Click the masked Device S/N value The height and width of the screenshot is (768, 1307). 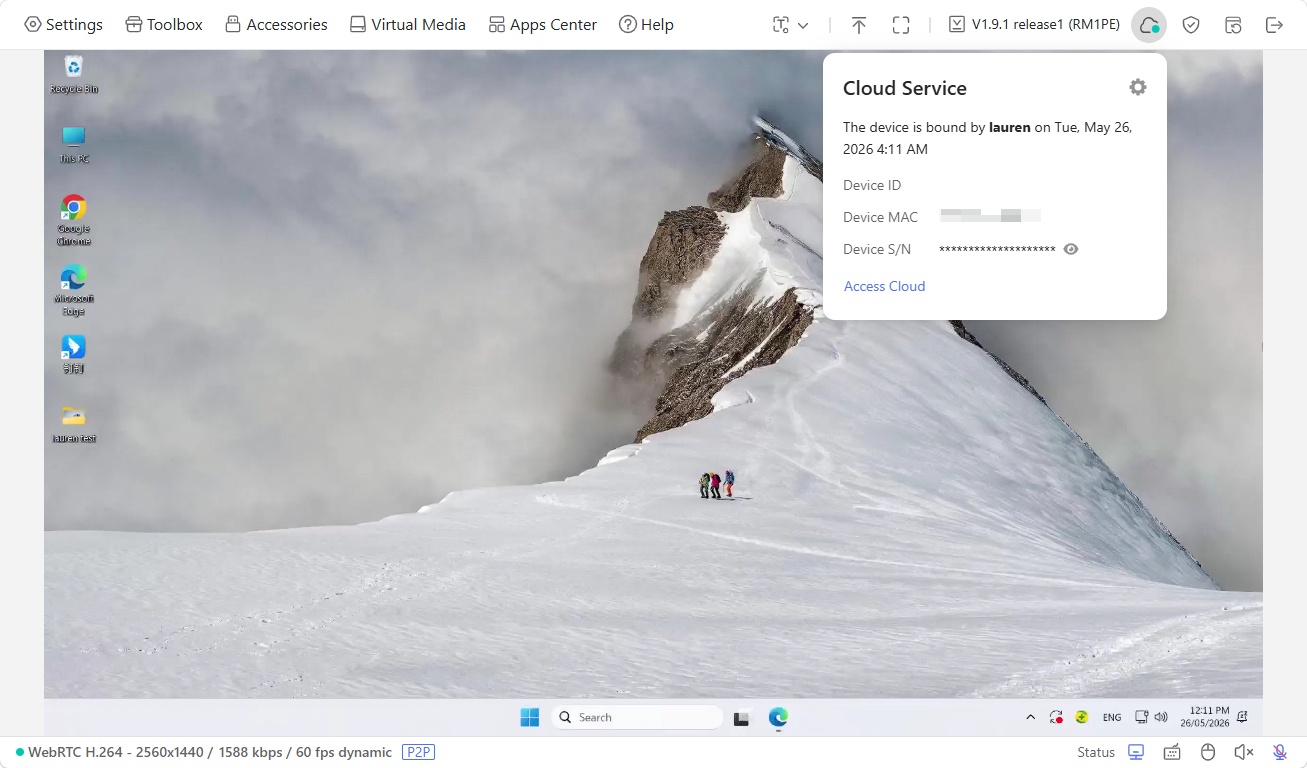tap(997, 249)
